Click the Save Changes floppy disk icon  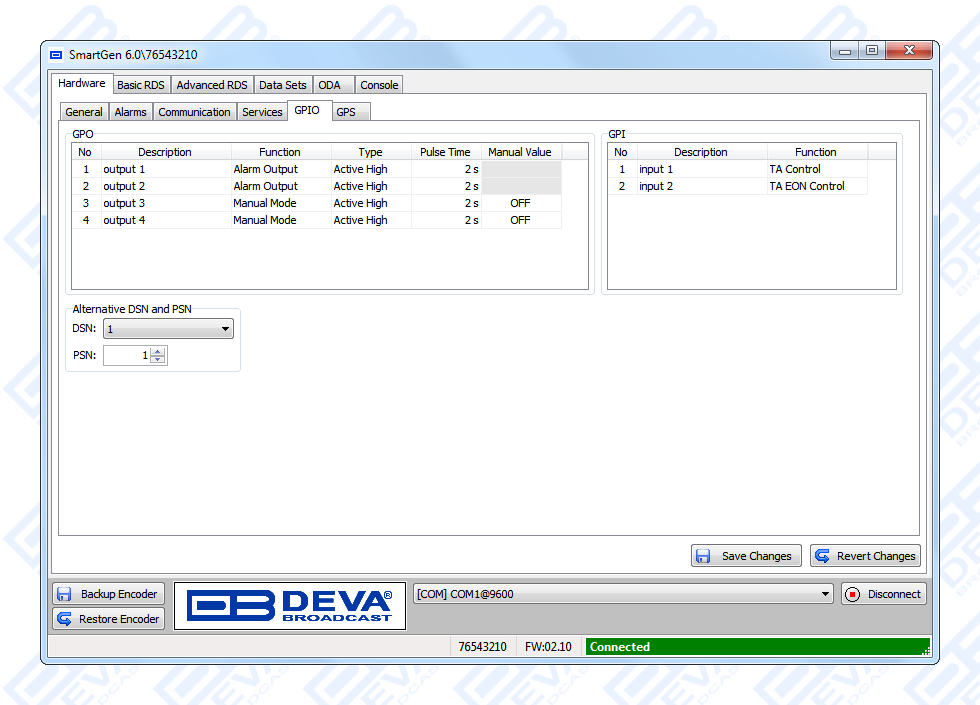[x=703, y=556]
